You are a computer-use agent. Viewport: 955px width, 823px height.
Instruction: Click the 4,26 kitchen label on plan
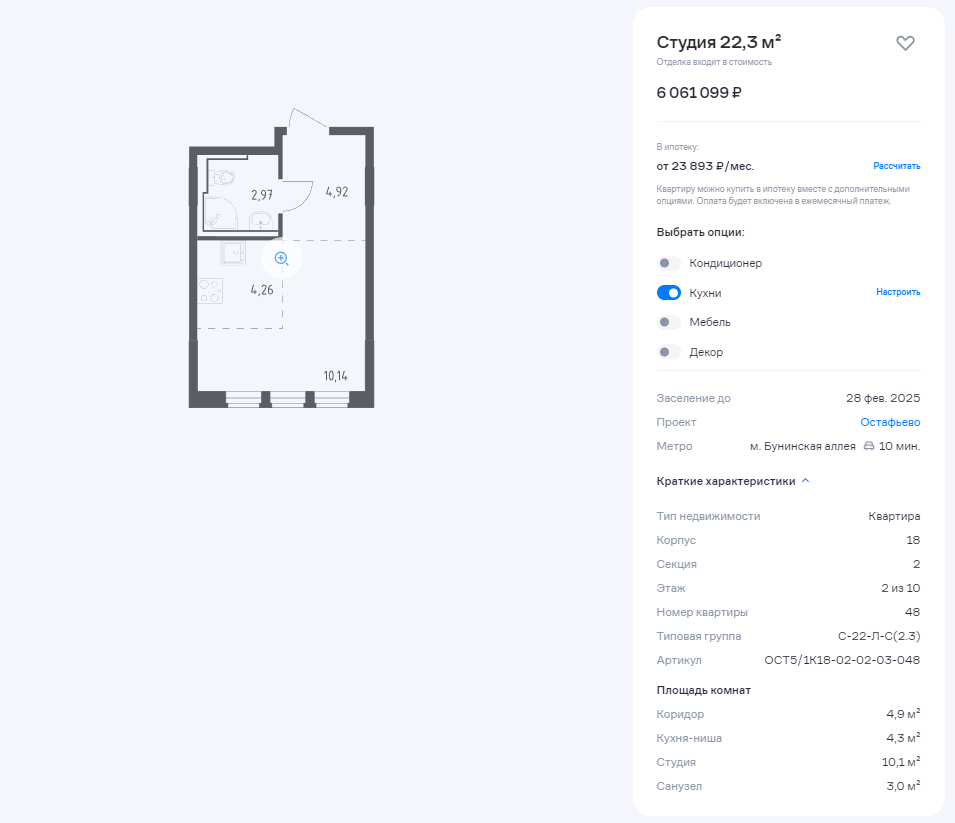[x=262, y=290]
